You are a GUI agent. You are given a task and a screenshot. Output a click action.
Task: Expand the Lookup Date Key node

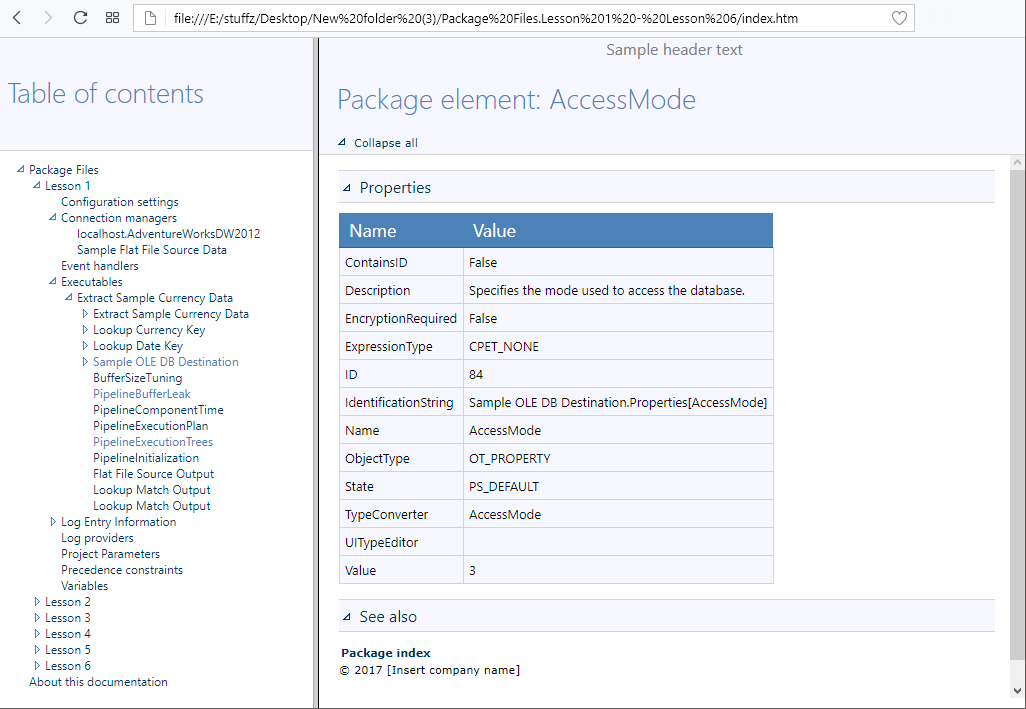[x=85, y=345]
